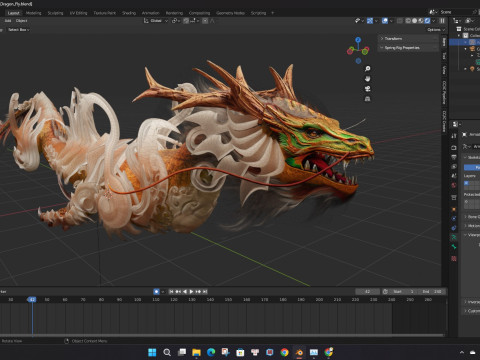Open the Collection properties tab
The height and width of the screenshot is (360, 480).
point(454,198)
